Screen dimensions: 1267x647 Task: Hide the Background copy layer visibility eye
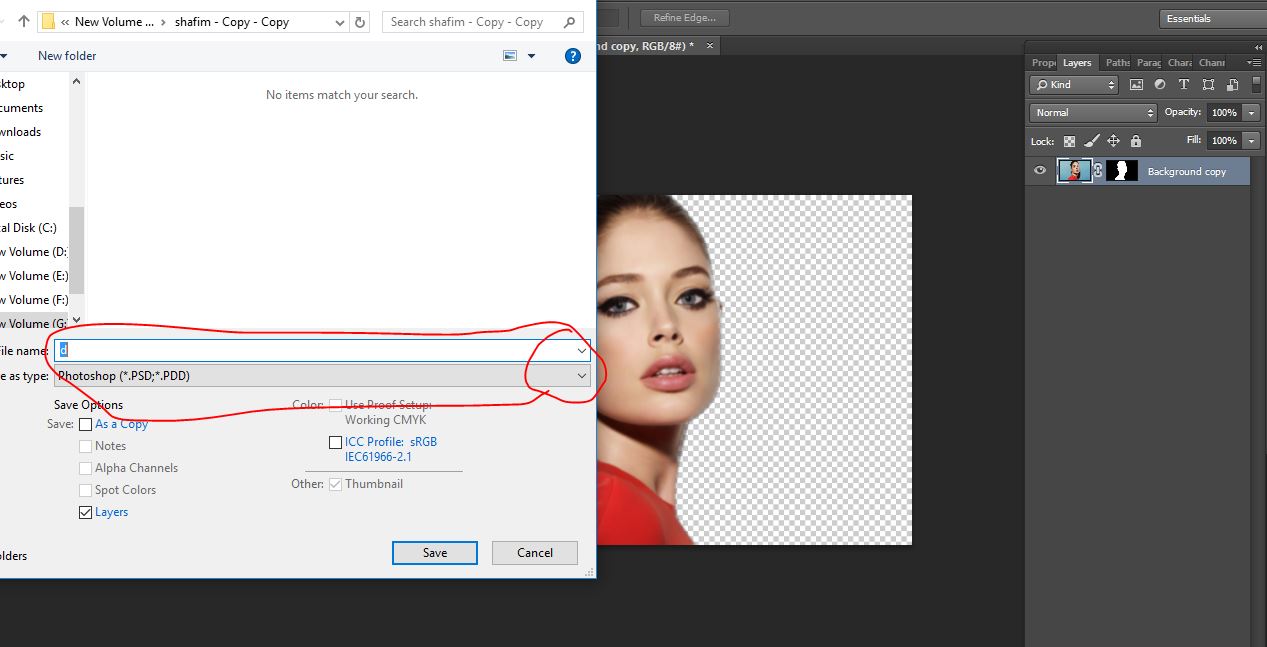point(1040,170)
